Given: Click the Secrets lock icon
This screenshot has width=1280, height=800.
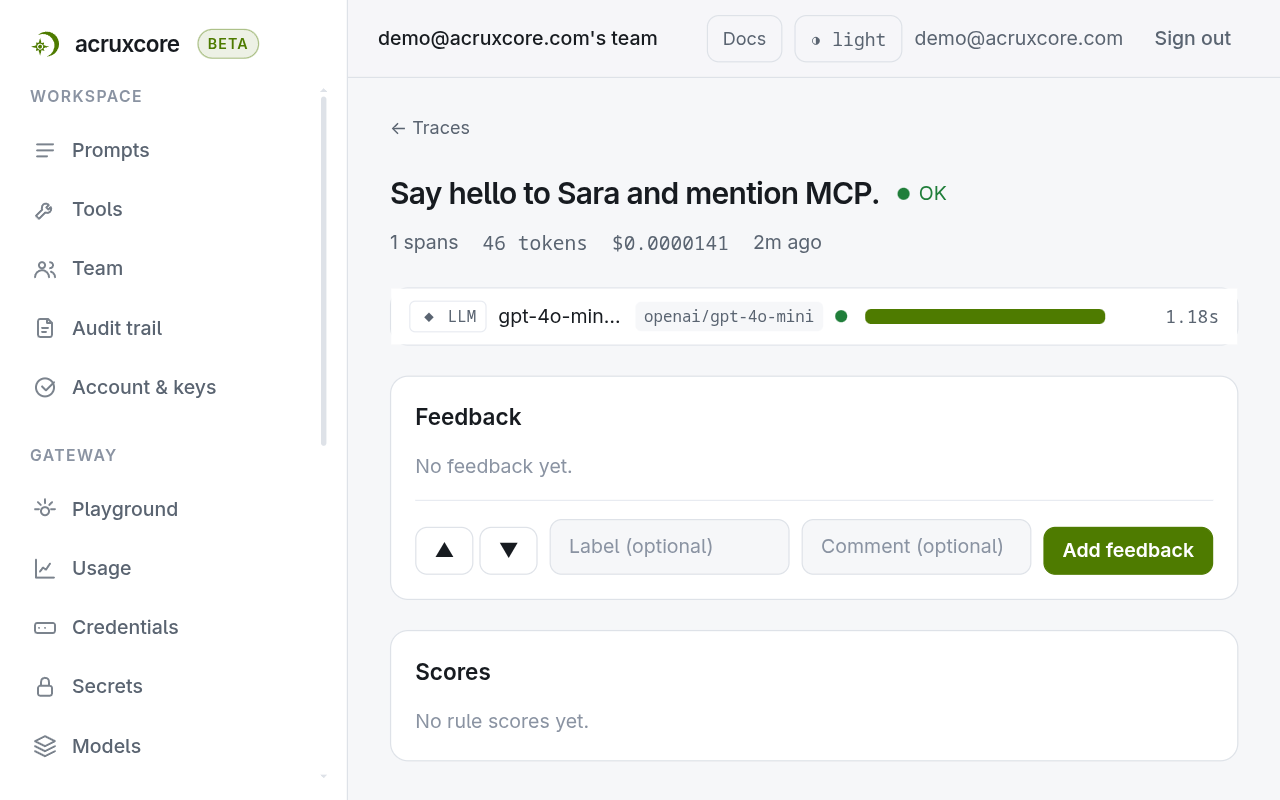Looking at the screenshot, I should 45,687.
